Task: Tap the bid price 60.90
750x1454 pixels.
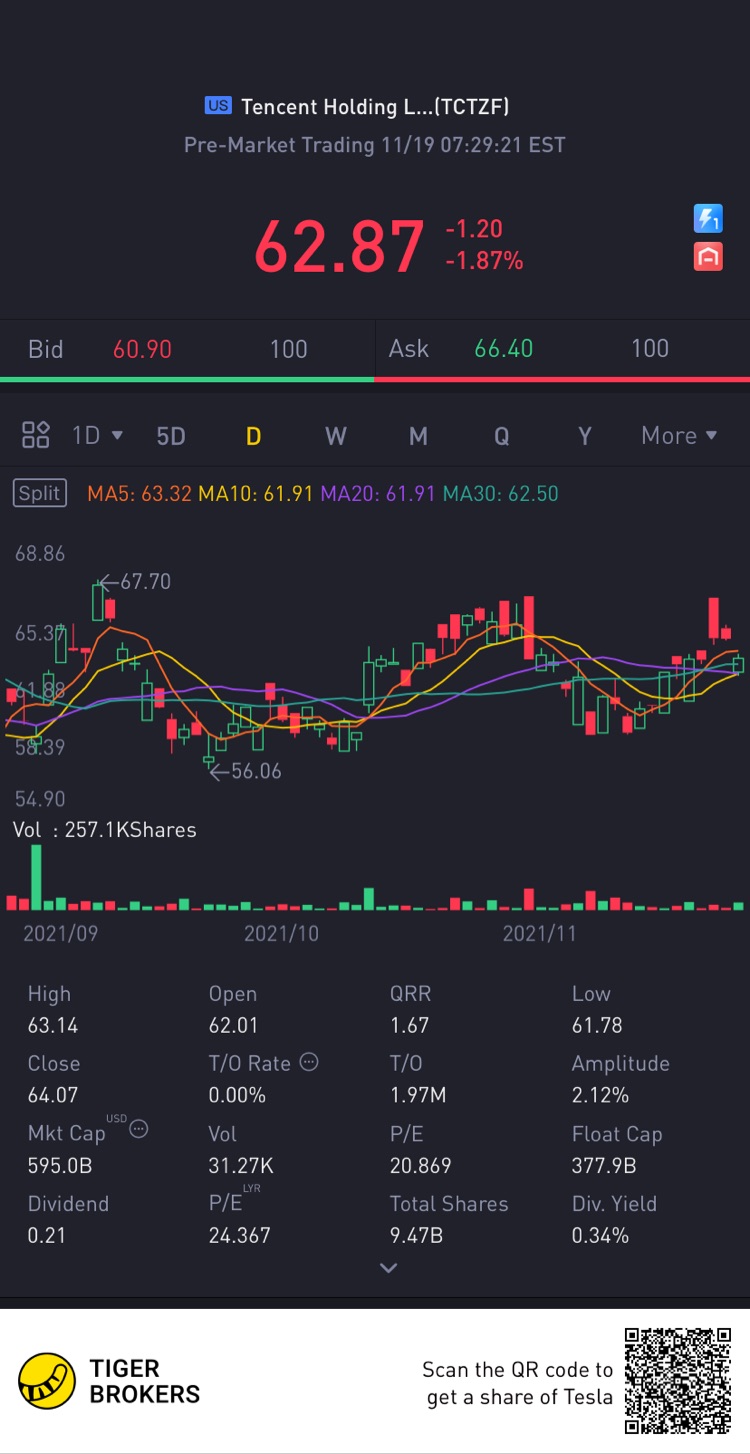Action: click(142, 349)
